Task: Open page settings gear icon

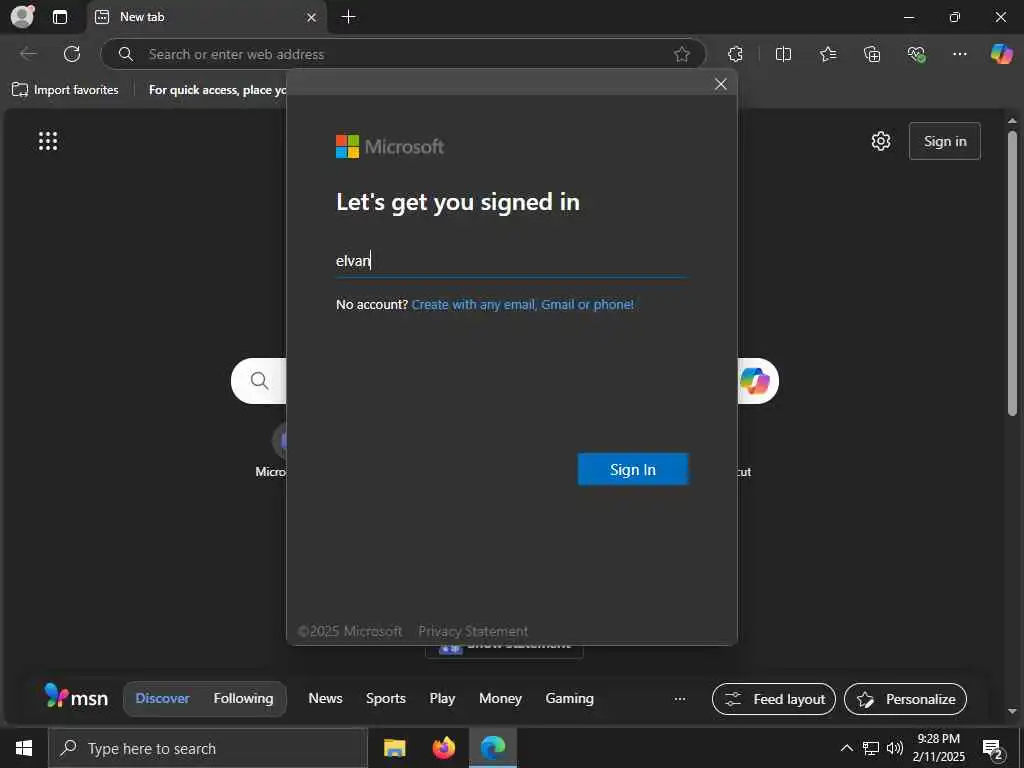Action: [880, 141]
